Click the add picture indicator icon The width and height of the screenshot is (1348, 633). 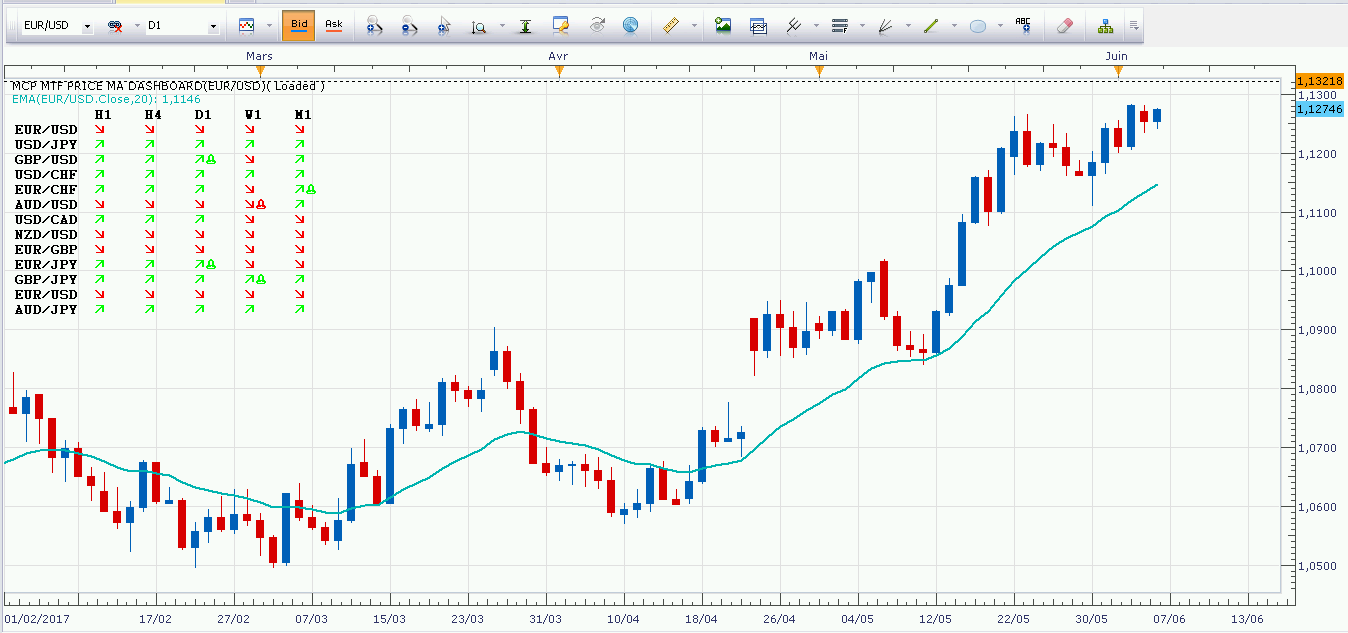tap(723, 25)
